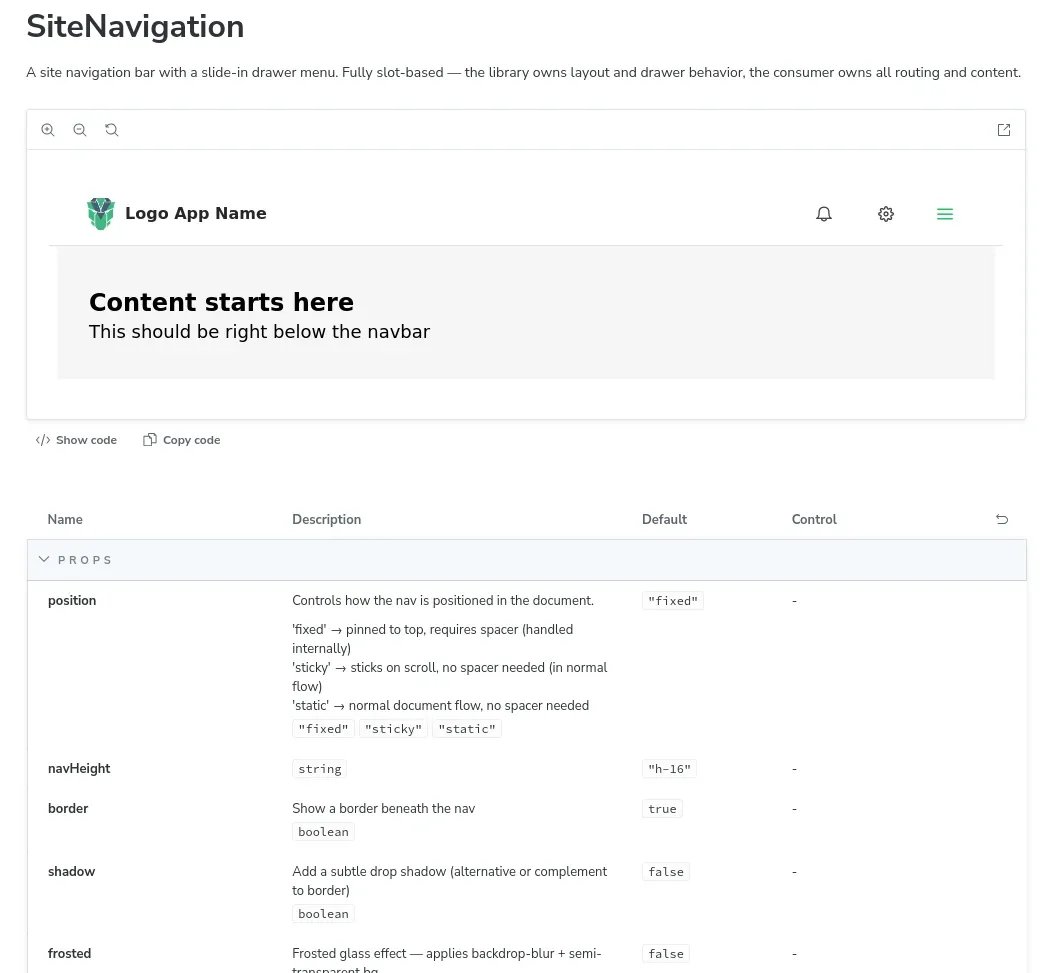Click the "fixed" type option tag under description
This screenshot has height=973, width=1061.
323,729
